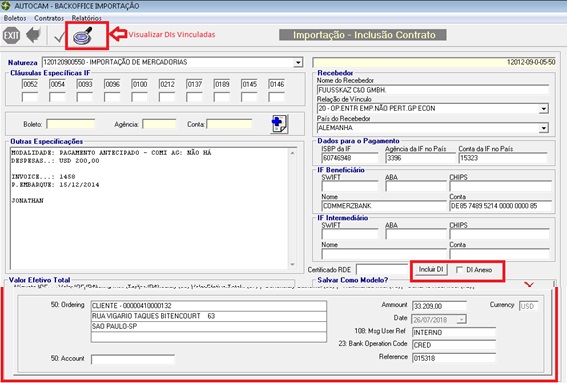Image resolution: width=567 pixels, height=383 pixels.
Task: Expand the País do Recebedor dropdown
Action: (543, 128)
